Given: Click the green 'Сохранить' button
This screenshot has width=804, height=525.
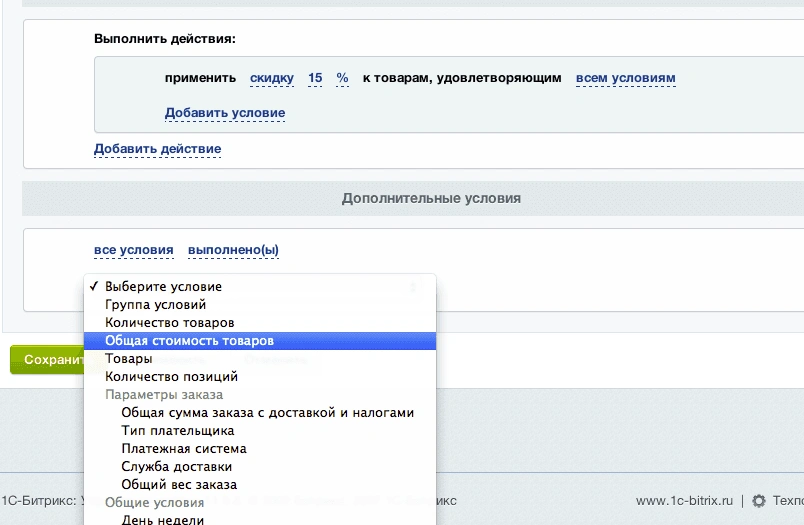Looking at the screenshot, I should (47, 359).
